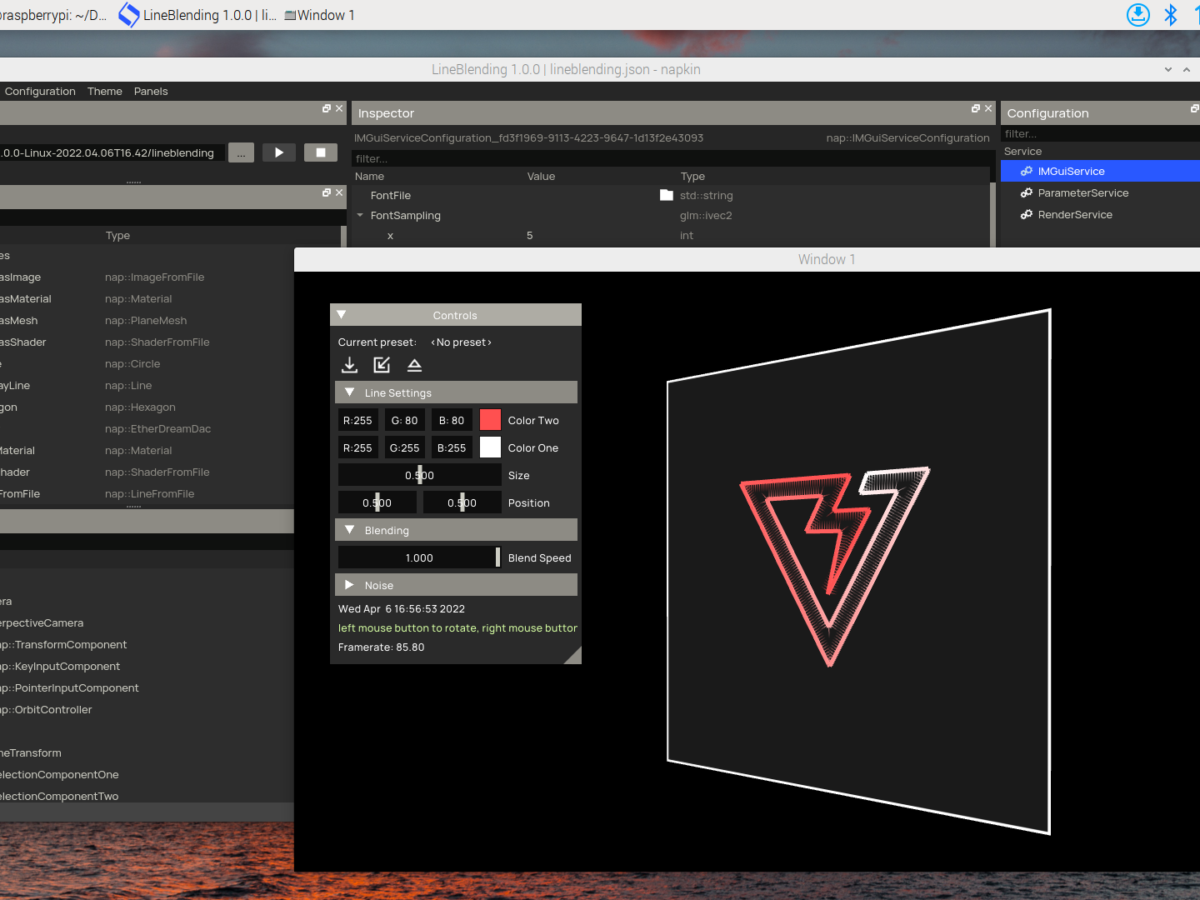Expand the Noise section

pyautogui.click(x=349, y=585)
